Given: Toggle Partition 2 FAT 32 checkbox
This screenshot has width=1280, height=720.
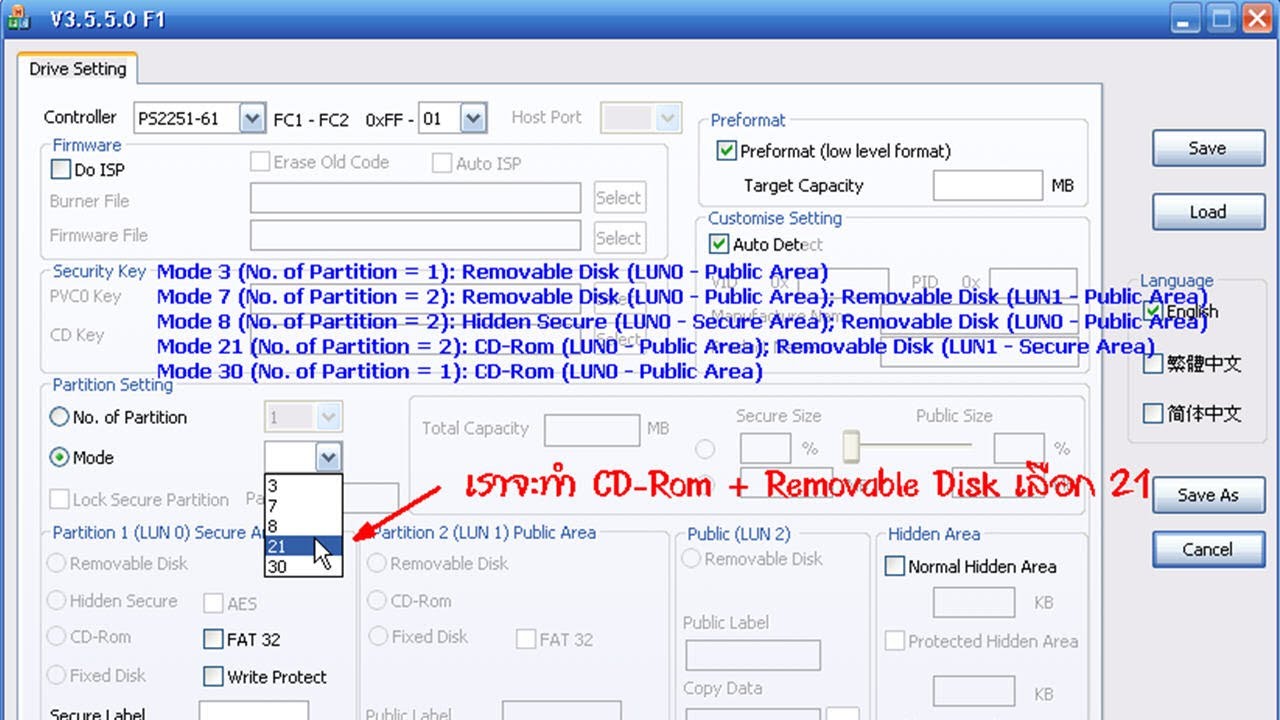Looking at the screenshot, I should tap(525, 639).
